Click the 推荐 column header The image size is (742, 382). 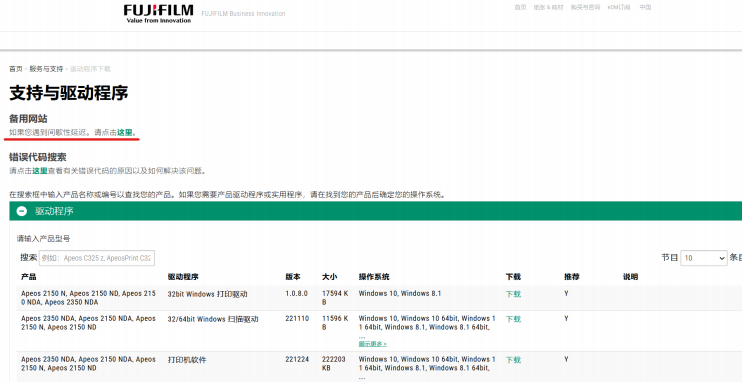point(572,277)
